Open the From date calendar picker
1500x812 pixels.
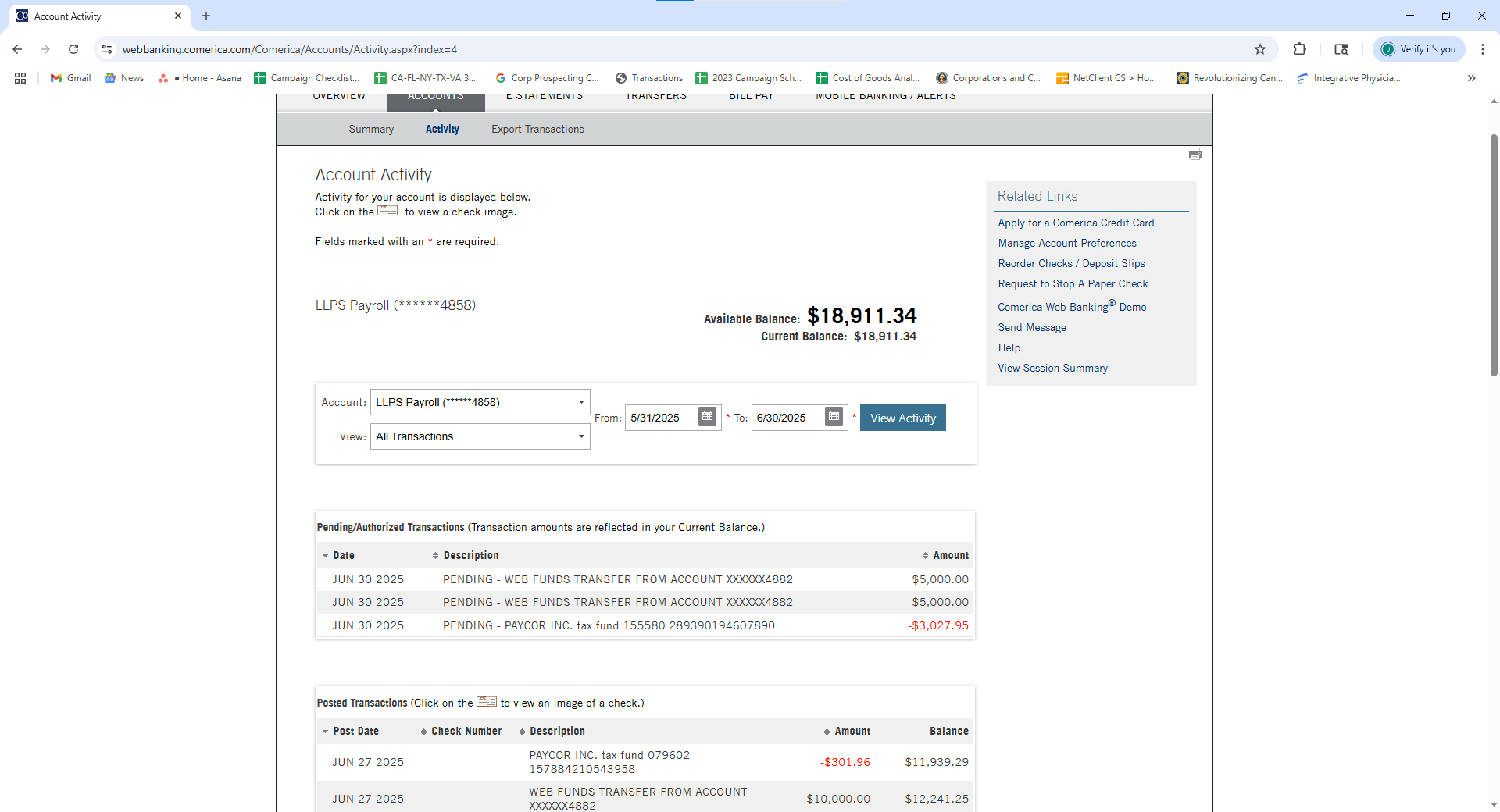click(707, 417)
